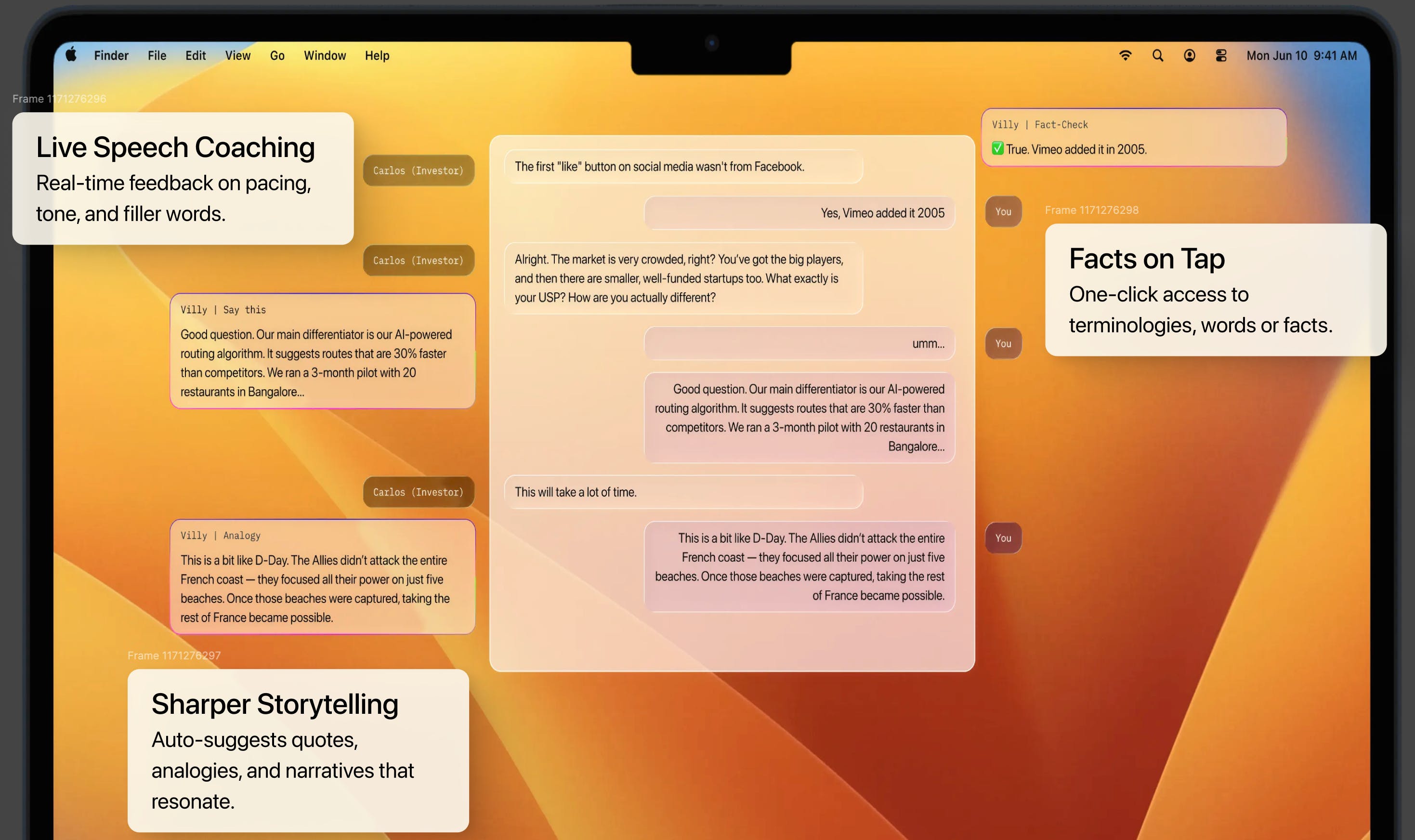Click the green checkmark in Fact-Check card

click(x=997, y=149)
